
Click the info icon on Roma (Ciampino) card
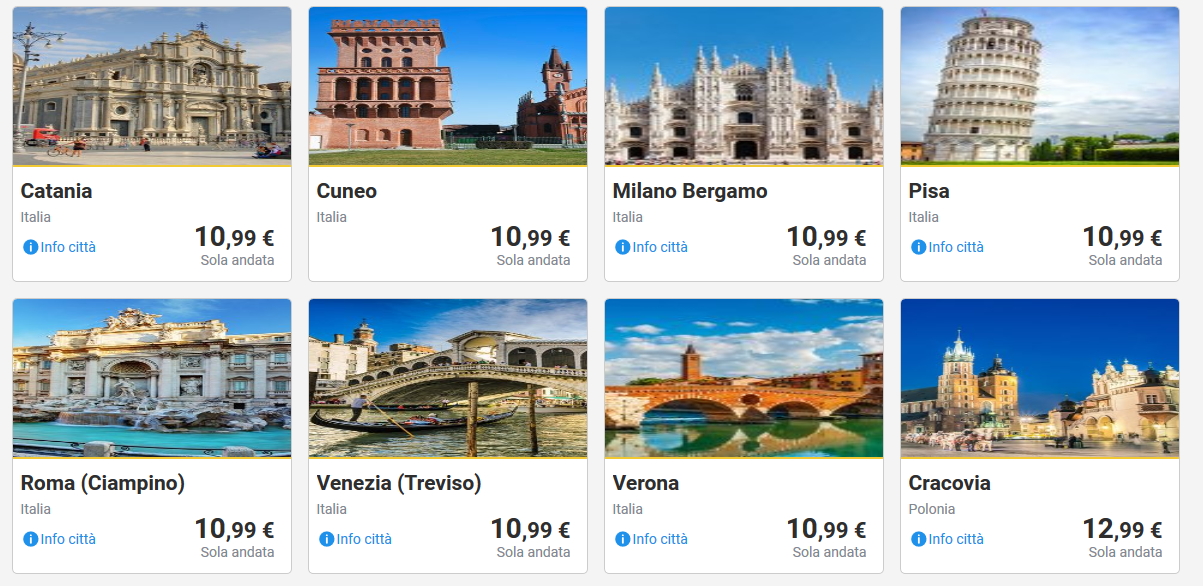click(x=30, y=539)
